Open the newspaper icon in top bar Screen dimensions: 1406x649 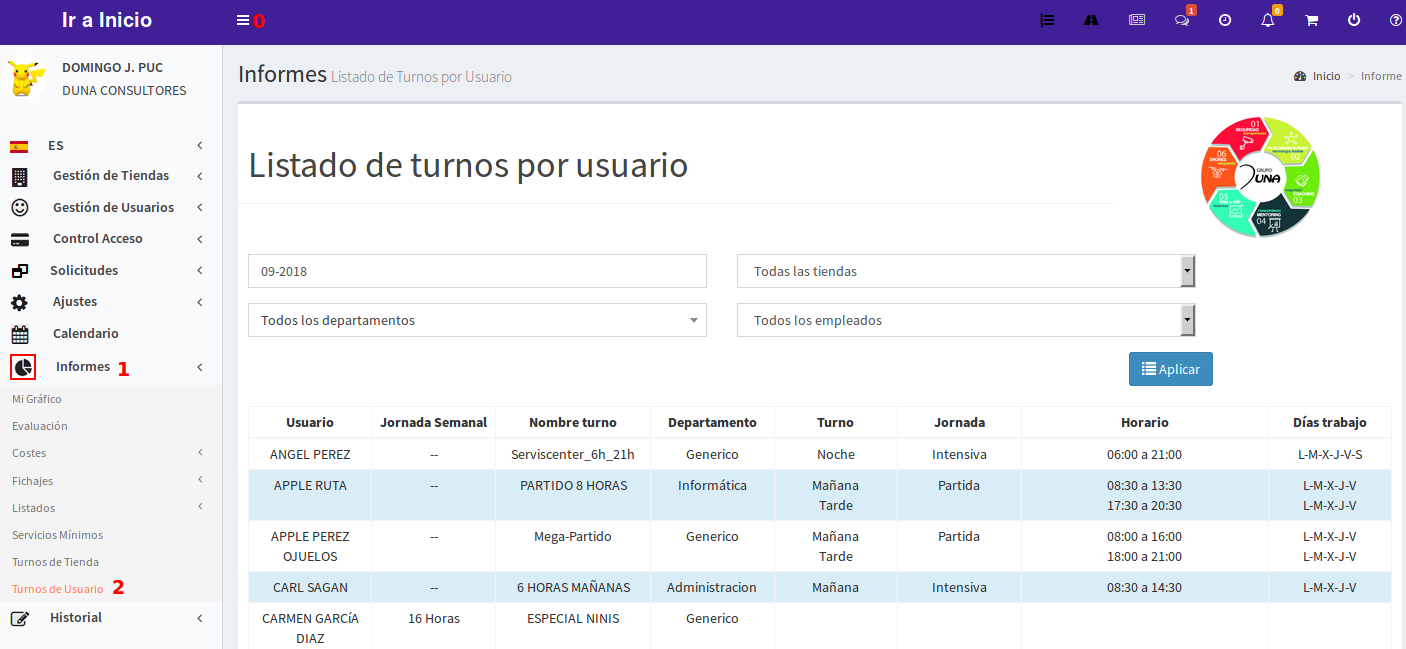[1137, 20]
